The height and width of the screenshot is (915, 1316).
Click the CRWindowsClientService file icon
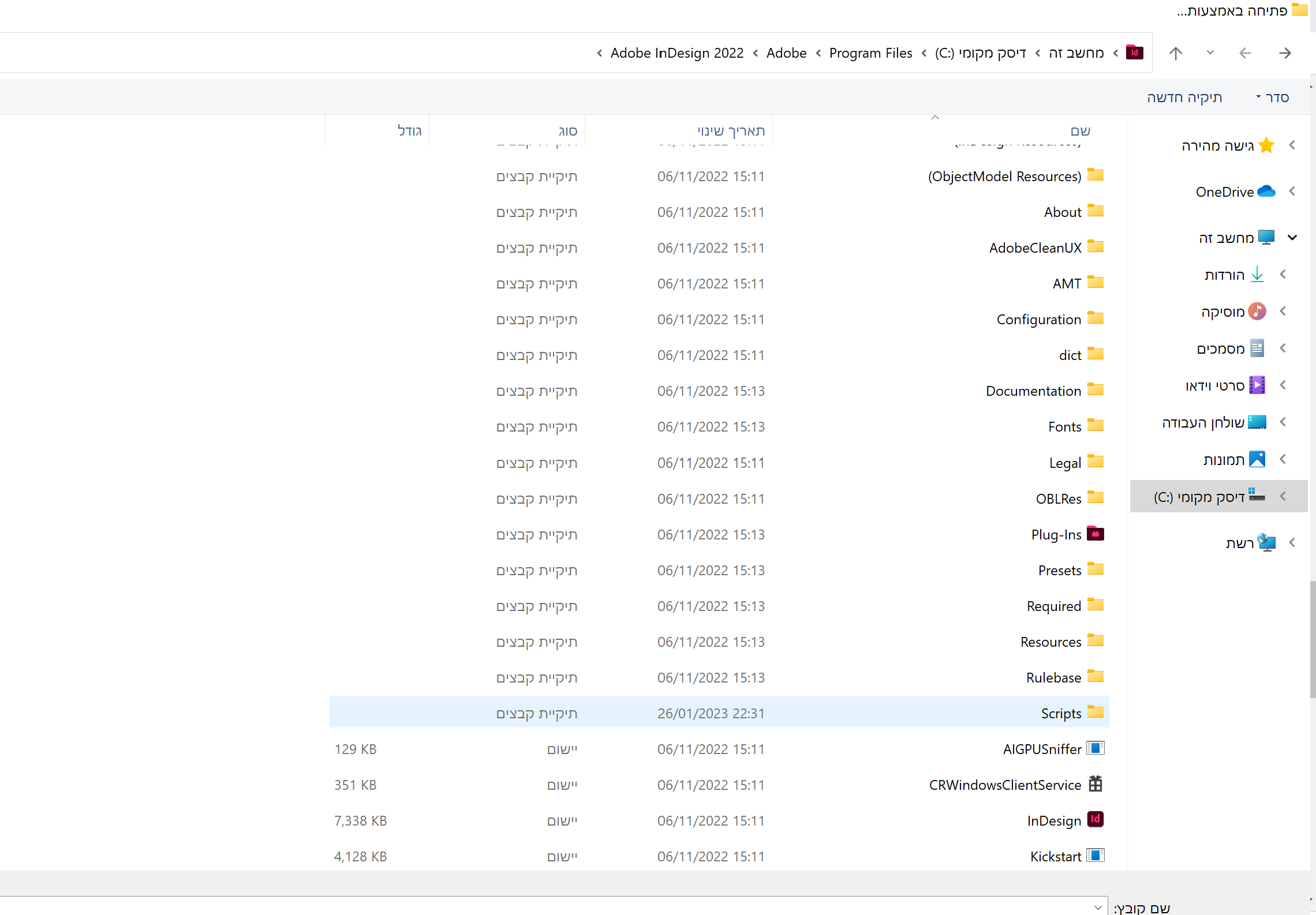pos(1095,783)
